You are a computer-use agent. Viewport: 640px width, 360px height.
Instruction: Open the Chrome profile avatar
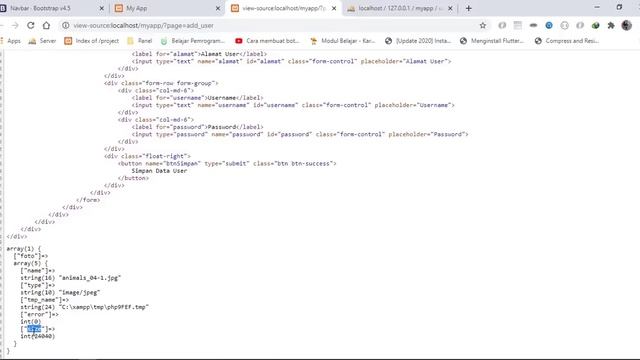click(x=627, y=25)
